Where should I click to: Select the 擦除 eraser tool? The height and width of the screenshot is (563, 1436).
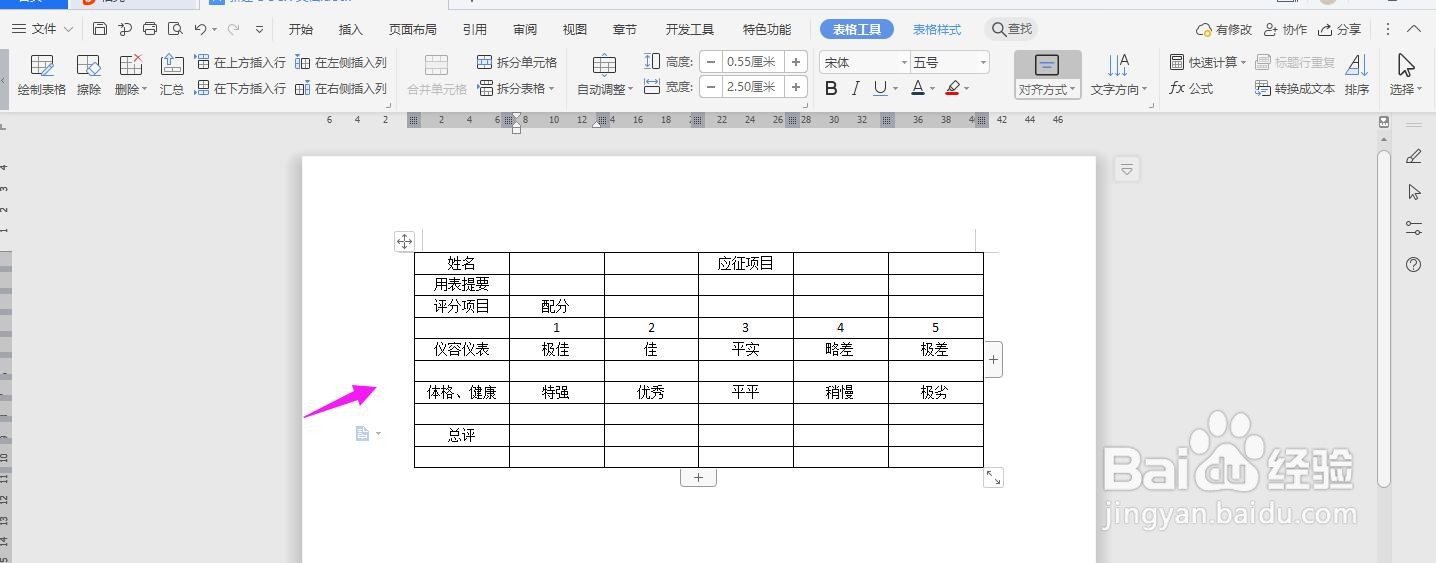point(89,75)
